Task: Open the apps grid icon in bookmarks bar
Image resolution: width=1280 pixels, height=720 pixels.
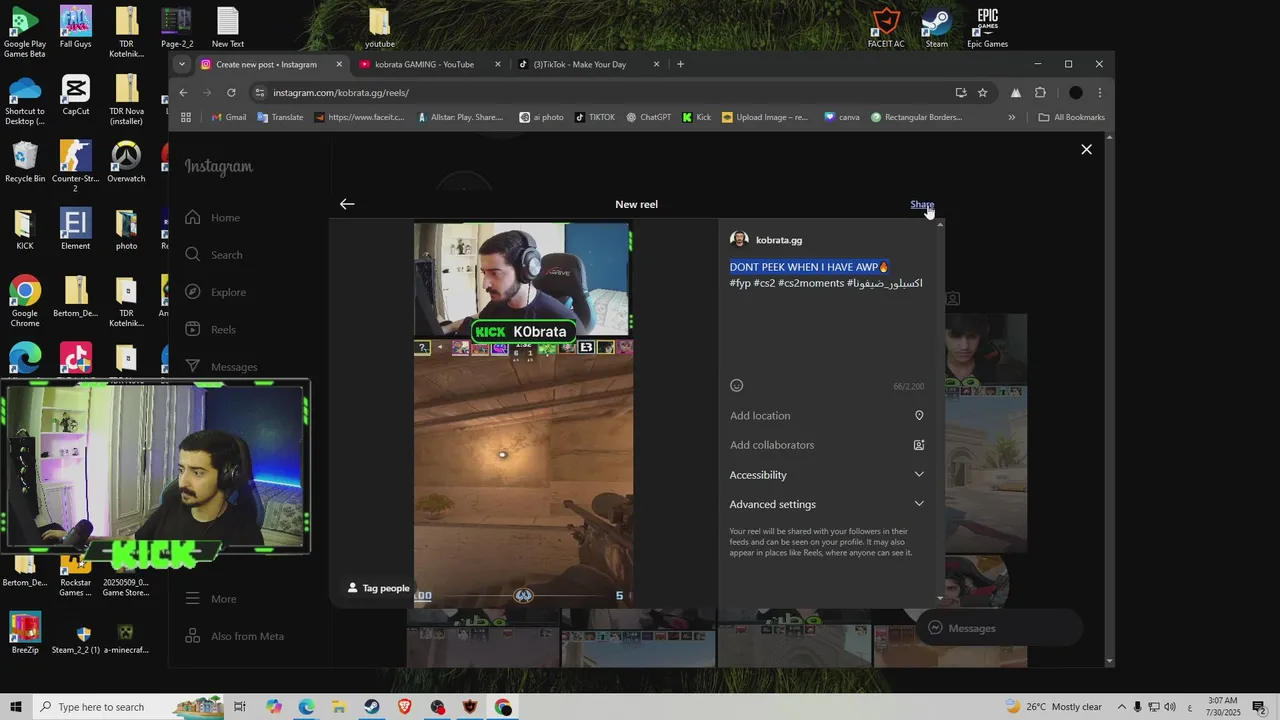Action: (186, 117)
